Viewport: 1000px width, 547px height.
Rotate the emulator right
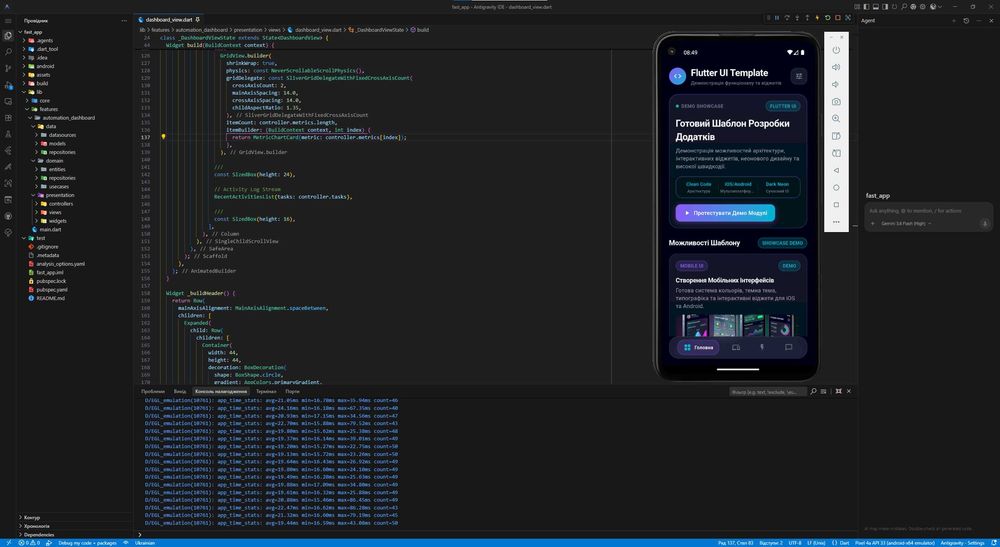click(836, 153)
